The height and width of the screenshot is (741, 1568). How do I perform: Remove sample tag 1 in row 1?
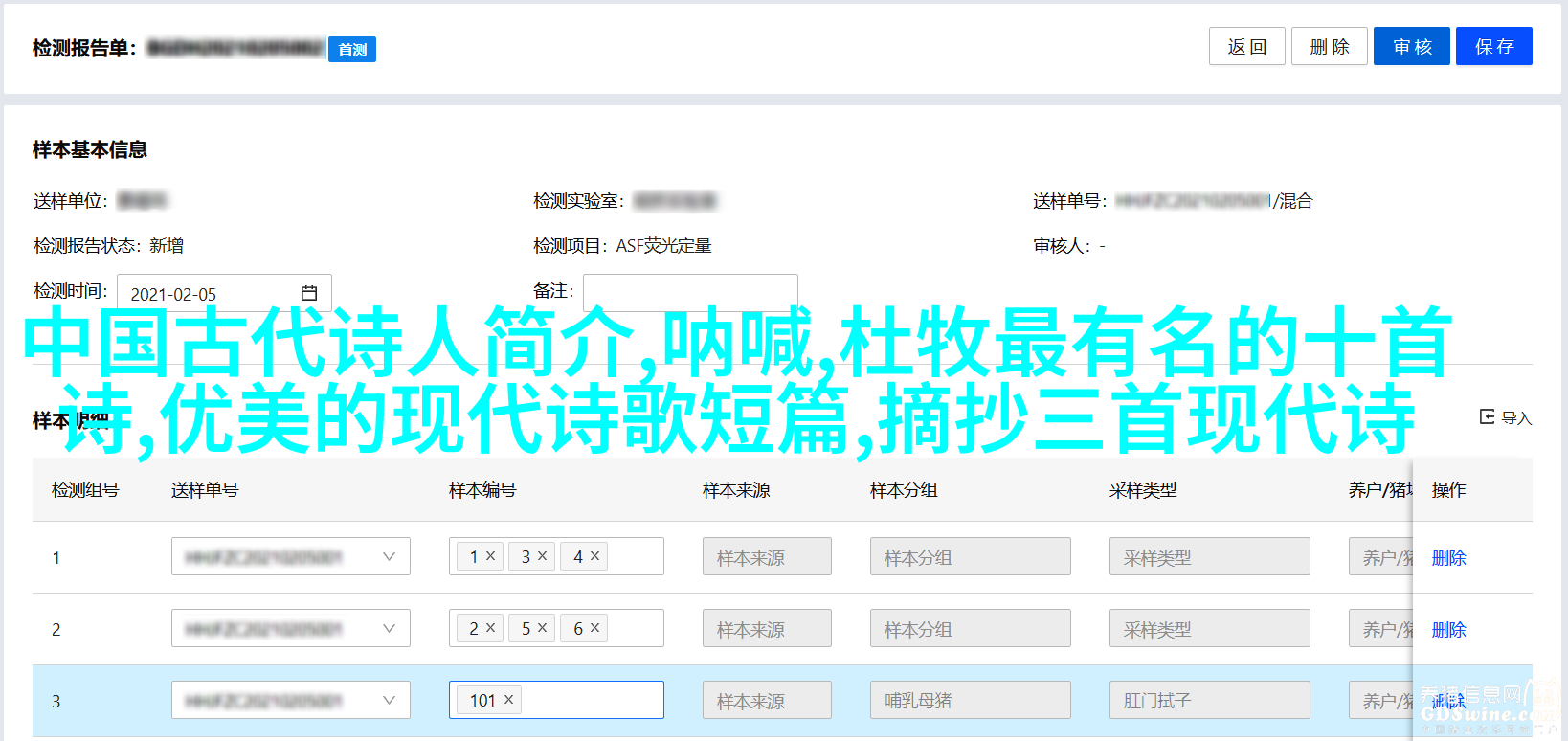coord(490,555)
